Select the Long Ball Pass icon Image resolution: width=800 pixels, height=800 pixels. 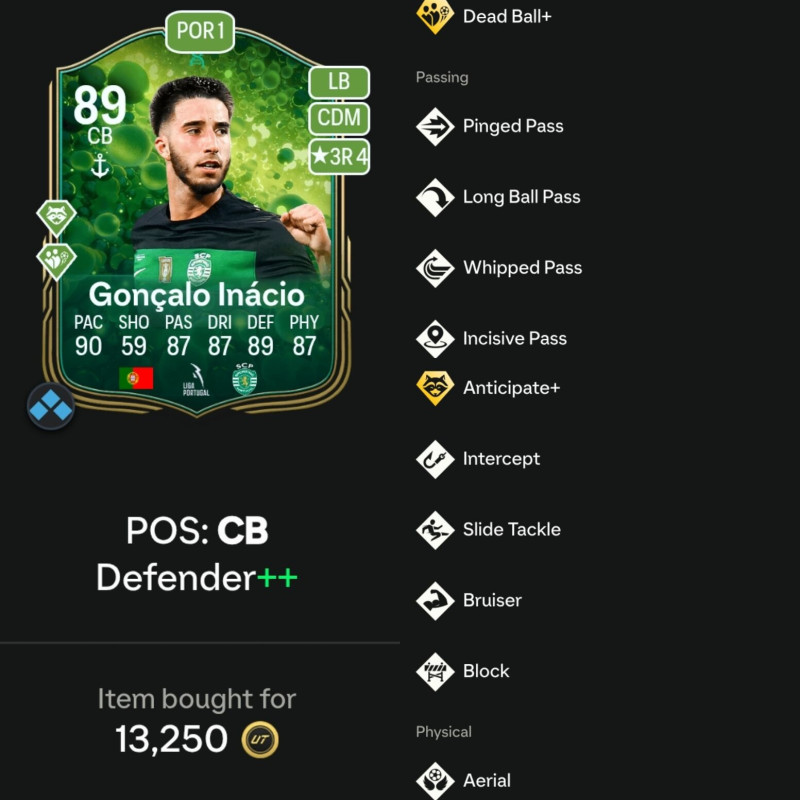[435, 197]
